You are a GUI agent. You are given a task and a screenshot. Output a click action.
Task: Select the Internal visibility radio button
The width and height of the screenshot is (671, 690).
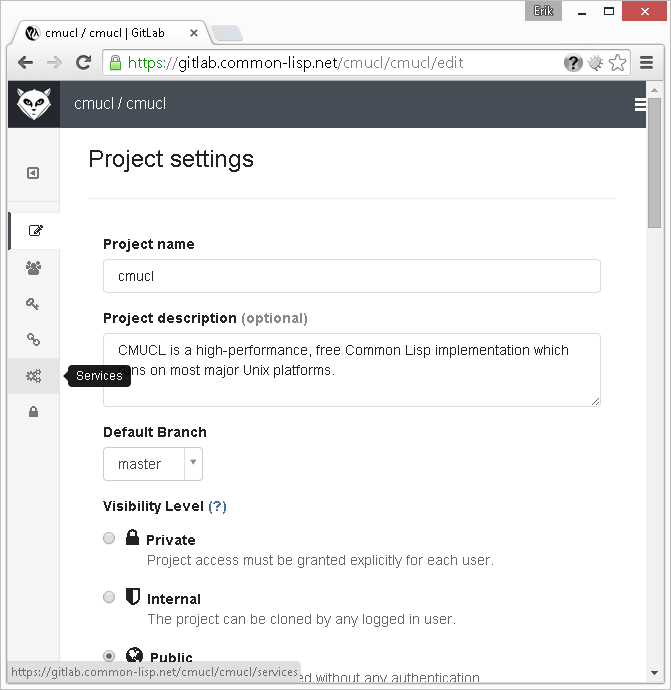[109, 597]
